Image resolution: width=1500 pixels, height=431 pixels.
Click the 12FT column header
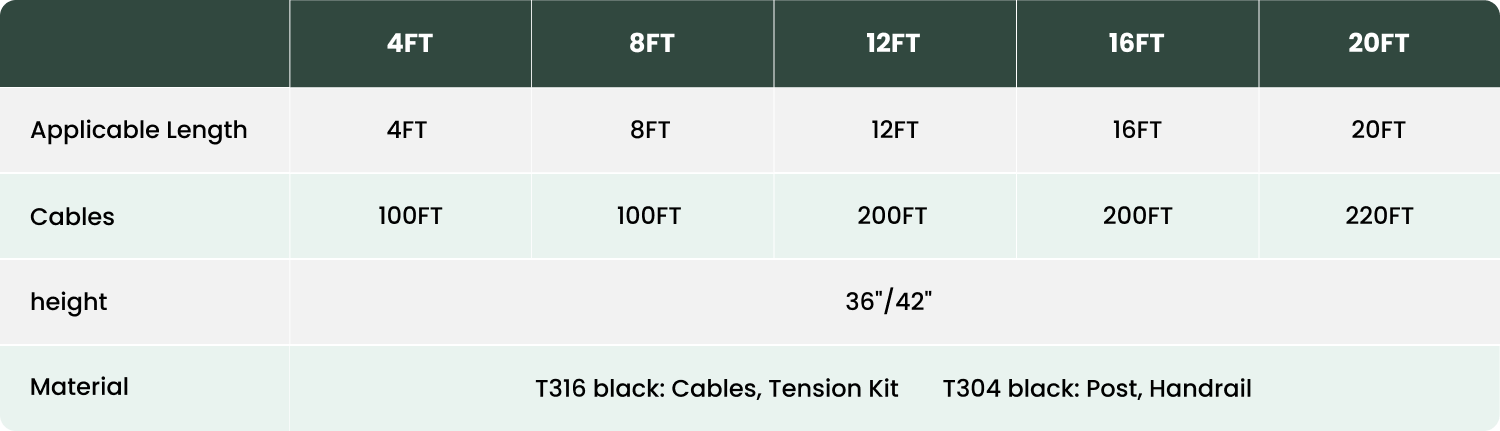click(x=892, y=44)
